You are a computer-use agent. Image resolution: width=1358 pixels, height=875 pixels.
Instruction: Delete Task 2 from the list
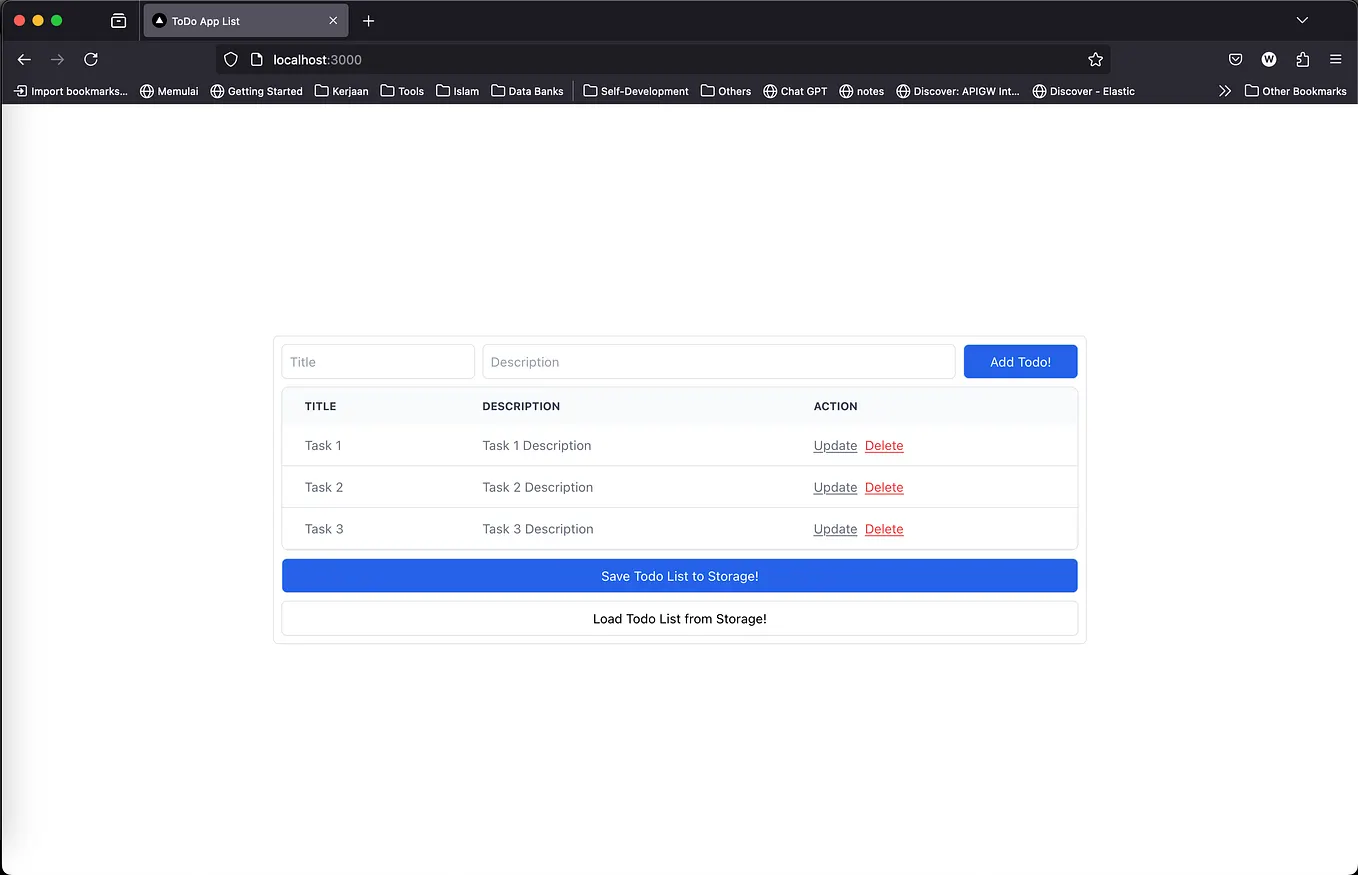coord(884,487)
